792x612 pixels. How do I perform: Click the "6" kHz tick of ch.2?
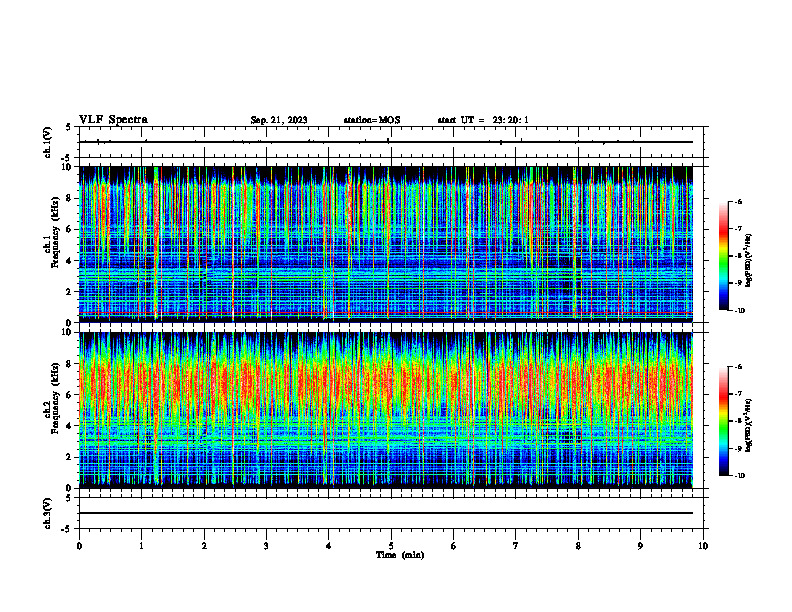click(70, 395)
